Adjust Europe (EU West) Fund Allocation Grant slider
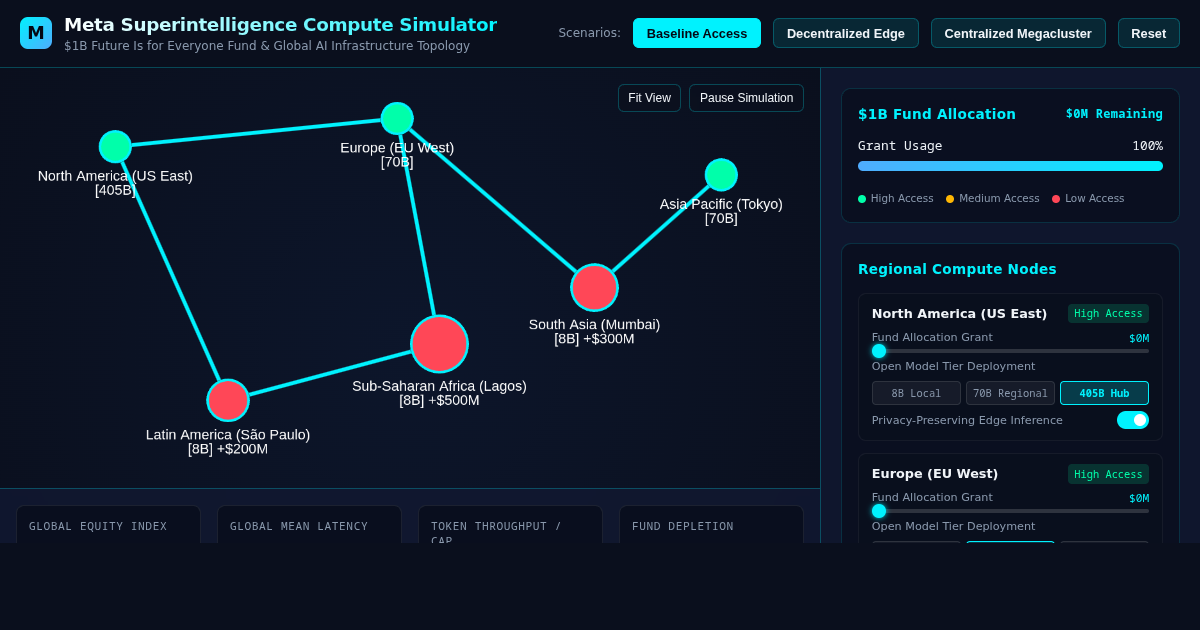This screenshot has height=630, width=1200. click(1010, 511)
